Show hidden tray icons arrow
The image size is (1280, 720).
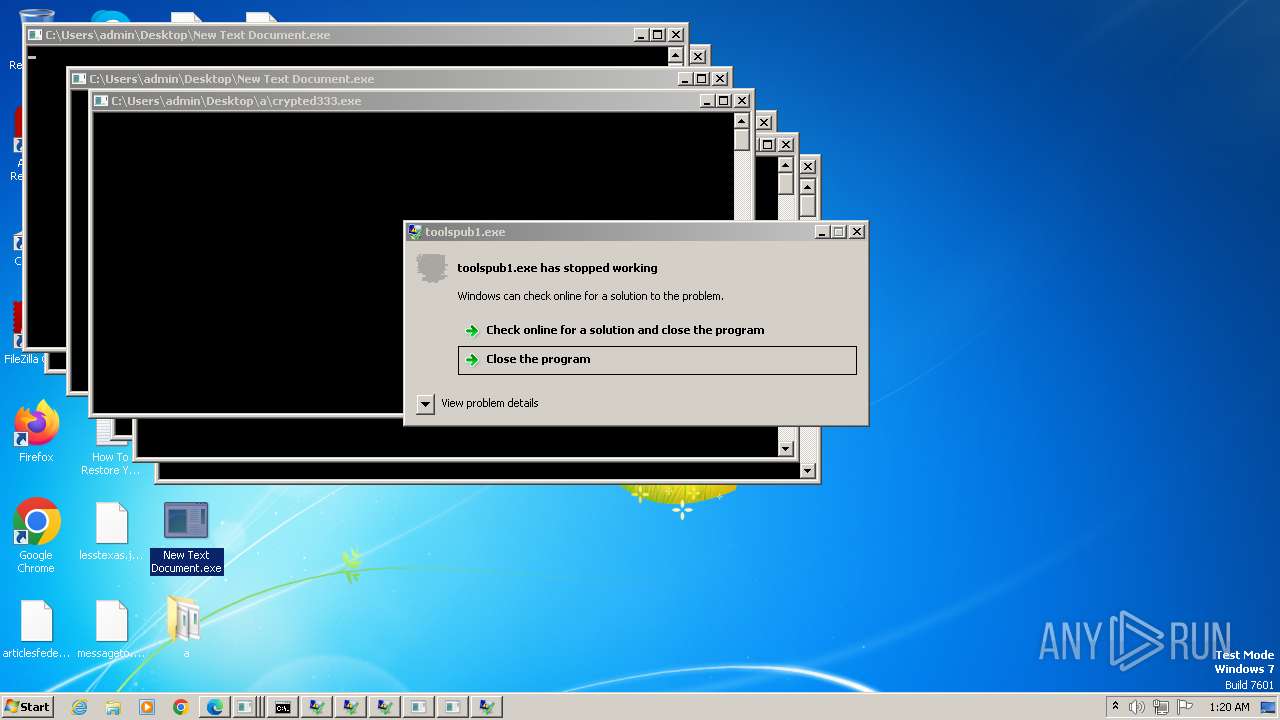[x=1115, y=706]
